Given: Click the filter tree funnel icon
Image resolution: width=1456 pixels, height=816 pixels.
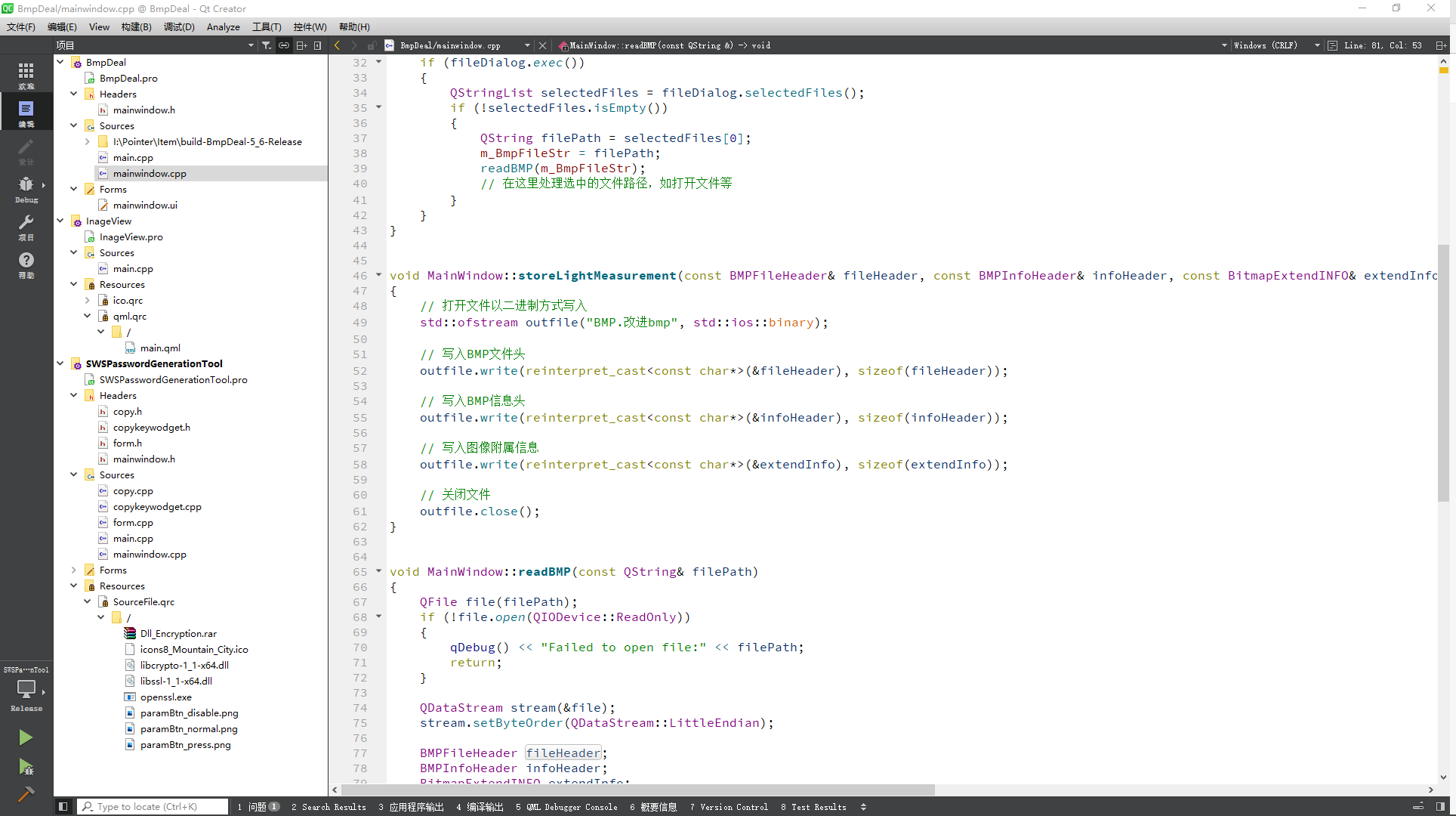Looking at the screenshot, I should click(x=267, y=45).
